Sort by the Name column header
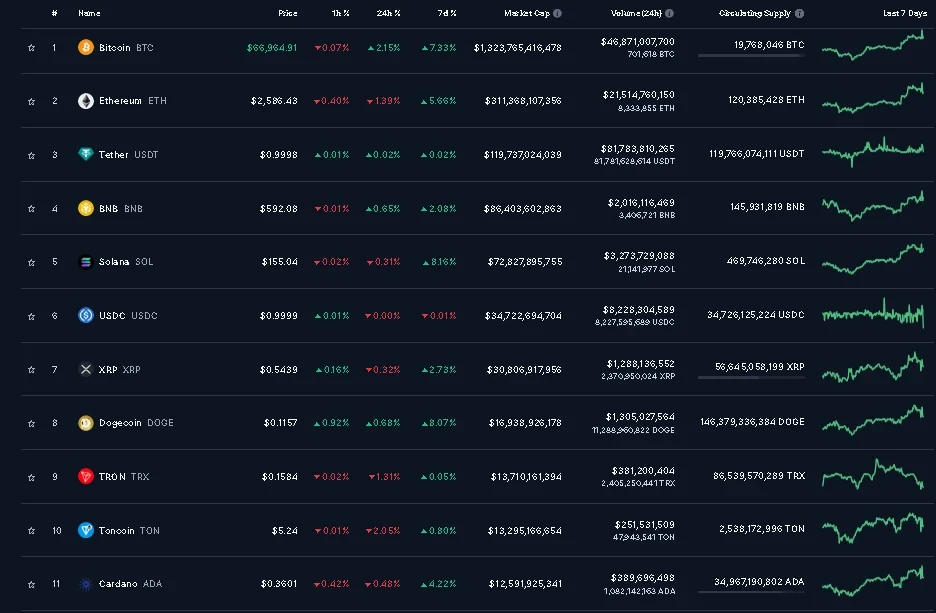Screen dimensions: 936x613 [x=89, y=14]
